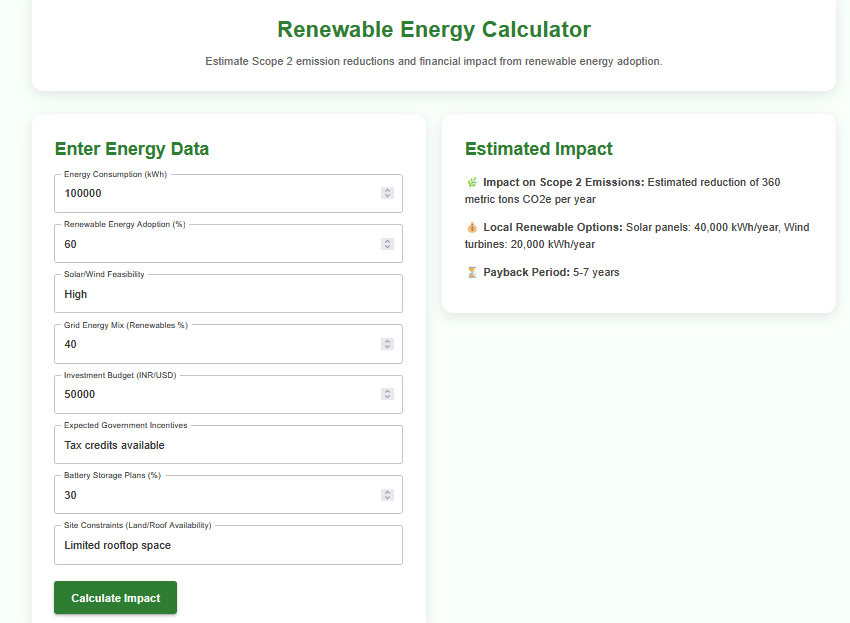Viewport: 850px width, 623px height.
Task: Click the 'metric tons CO2e per year' text
Action: coord(530,199)
